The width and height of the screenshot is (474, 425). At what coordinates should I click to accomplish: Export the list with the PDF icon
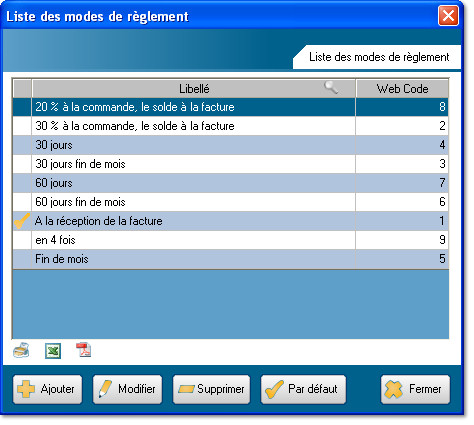tap(83, 350)
